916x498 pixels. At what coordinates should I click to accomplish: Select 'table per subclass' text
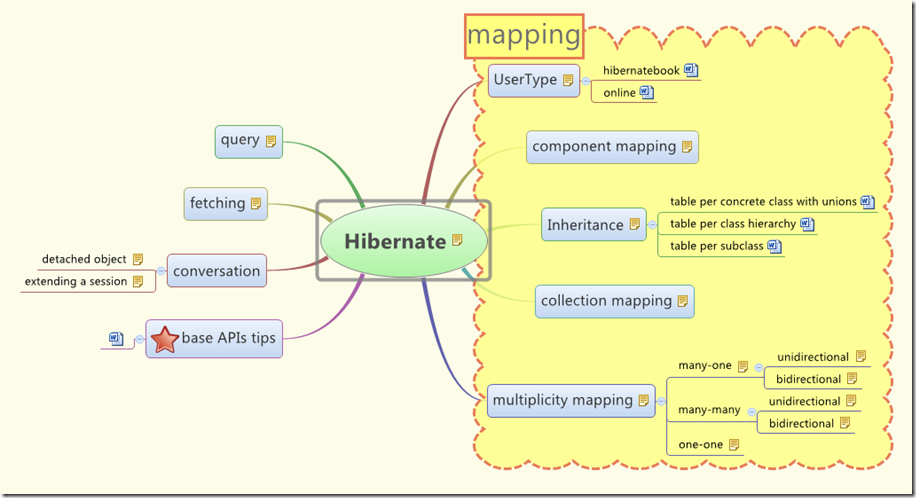pyautogui.click(x=716, y=246)
